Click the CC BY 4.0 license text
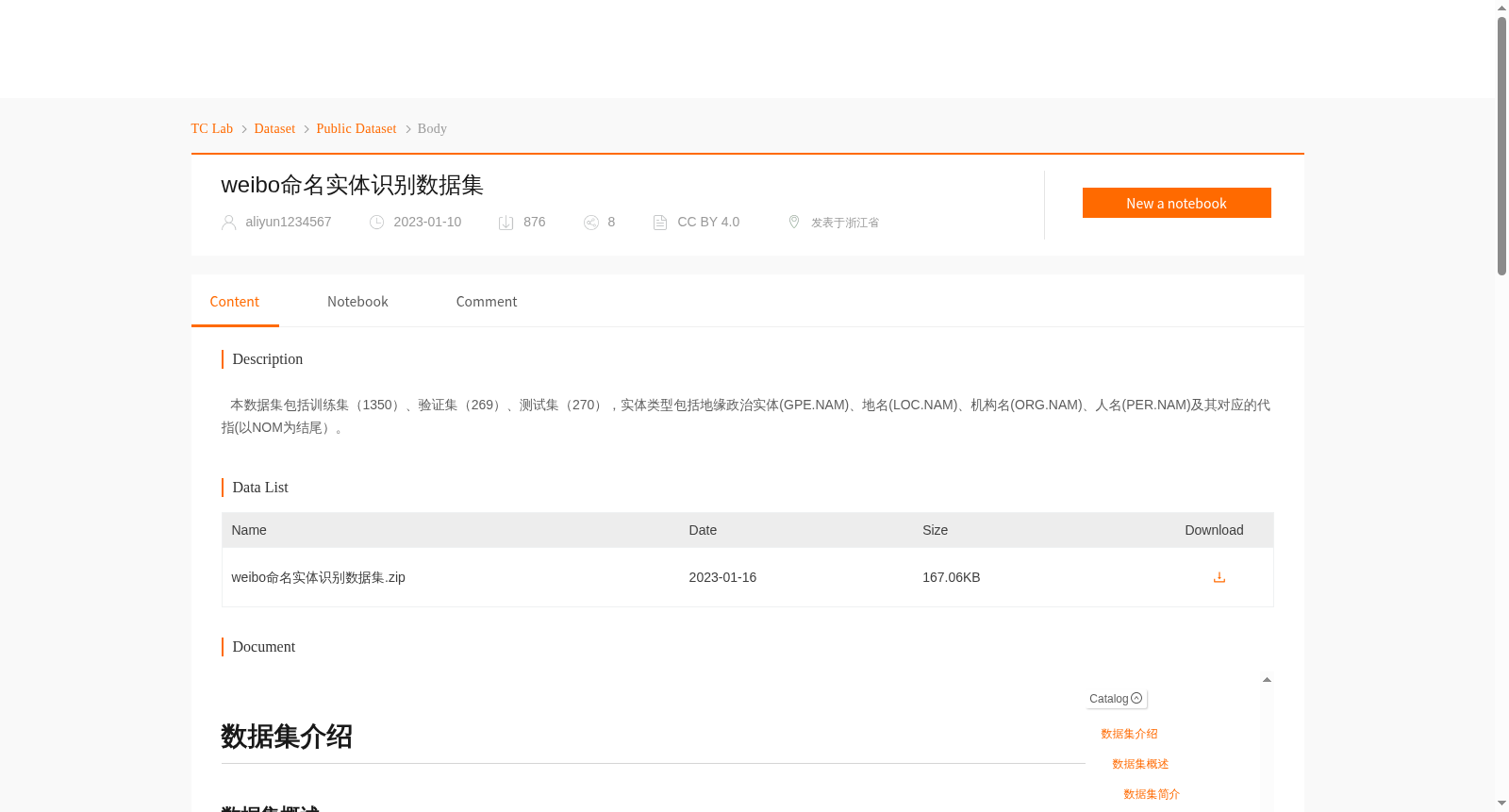The image size is (1509, 812). [708, 222]
